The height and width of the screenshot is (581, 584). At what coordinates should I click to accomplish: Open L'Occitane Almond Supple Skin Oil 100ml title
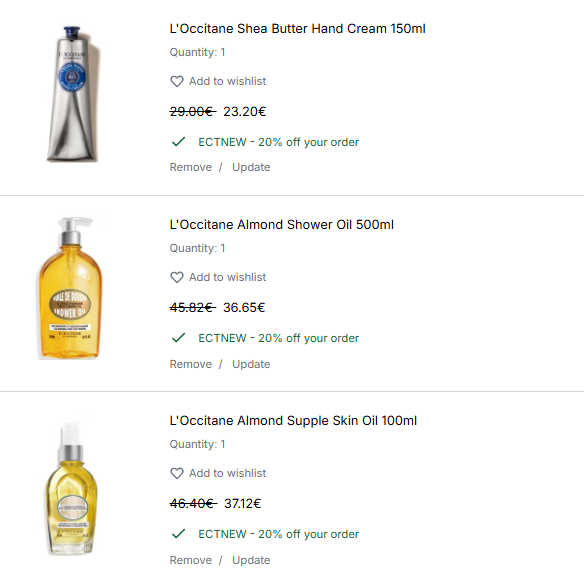point(293,420)
